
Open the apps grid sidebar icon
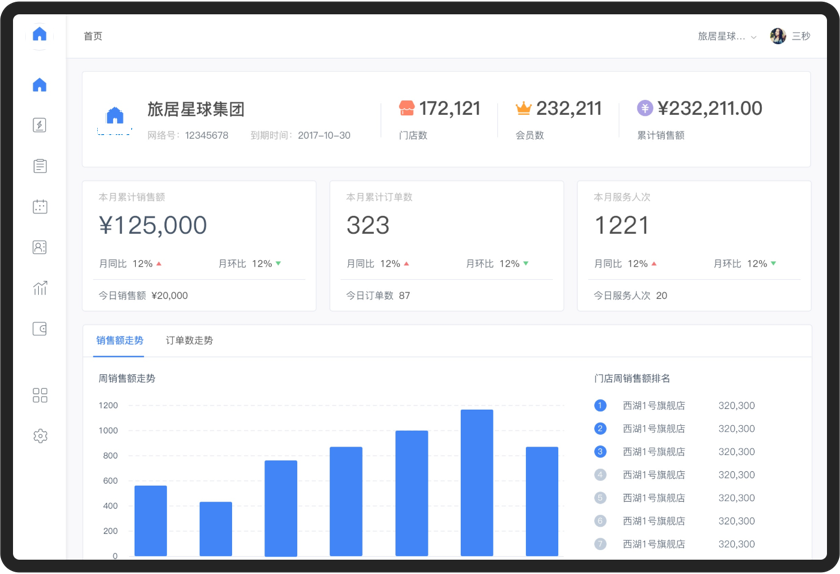tap(40, 396)
